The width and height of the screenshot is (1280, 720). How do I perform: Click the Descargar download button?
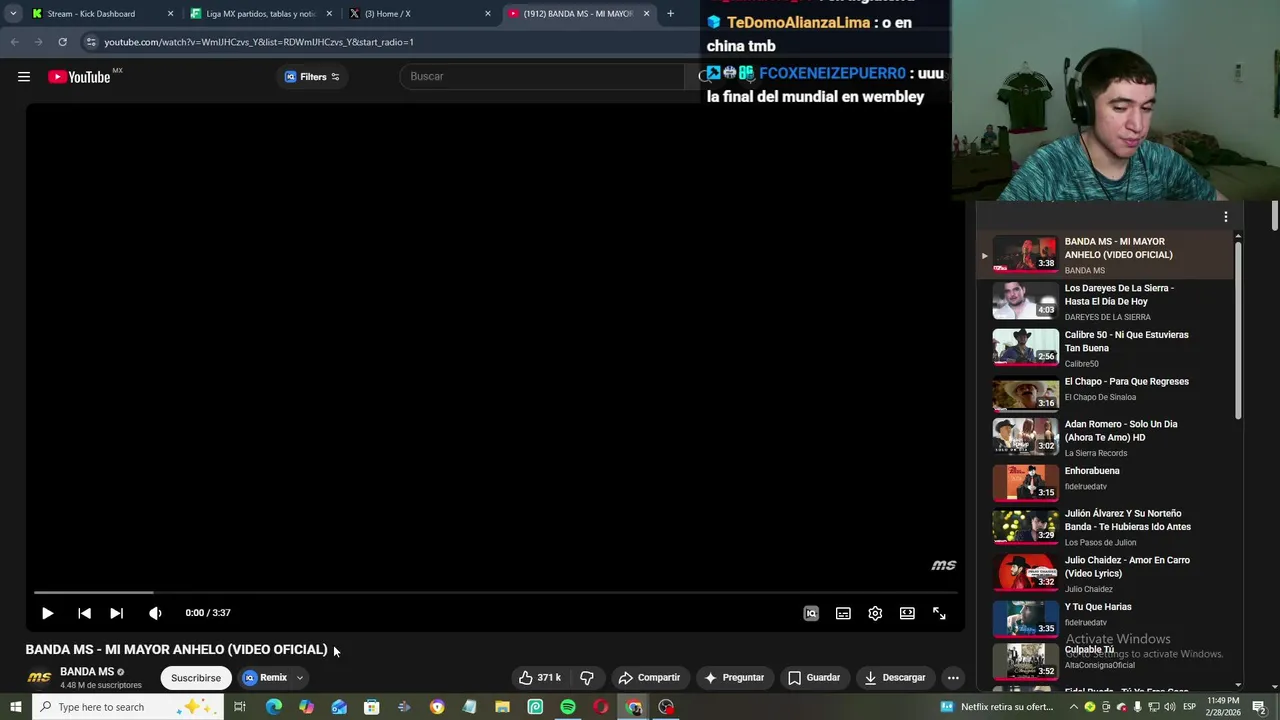[895, 678]
